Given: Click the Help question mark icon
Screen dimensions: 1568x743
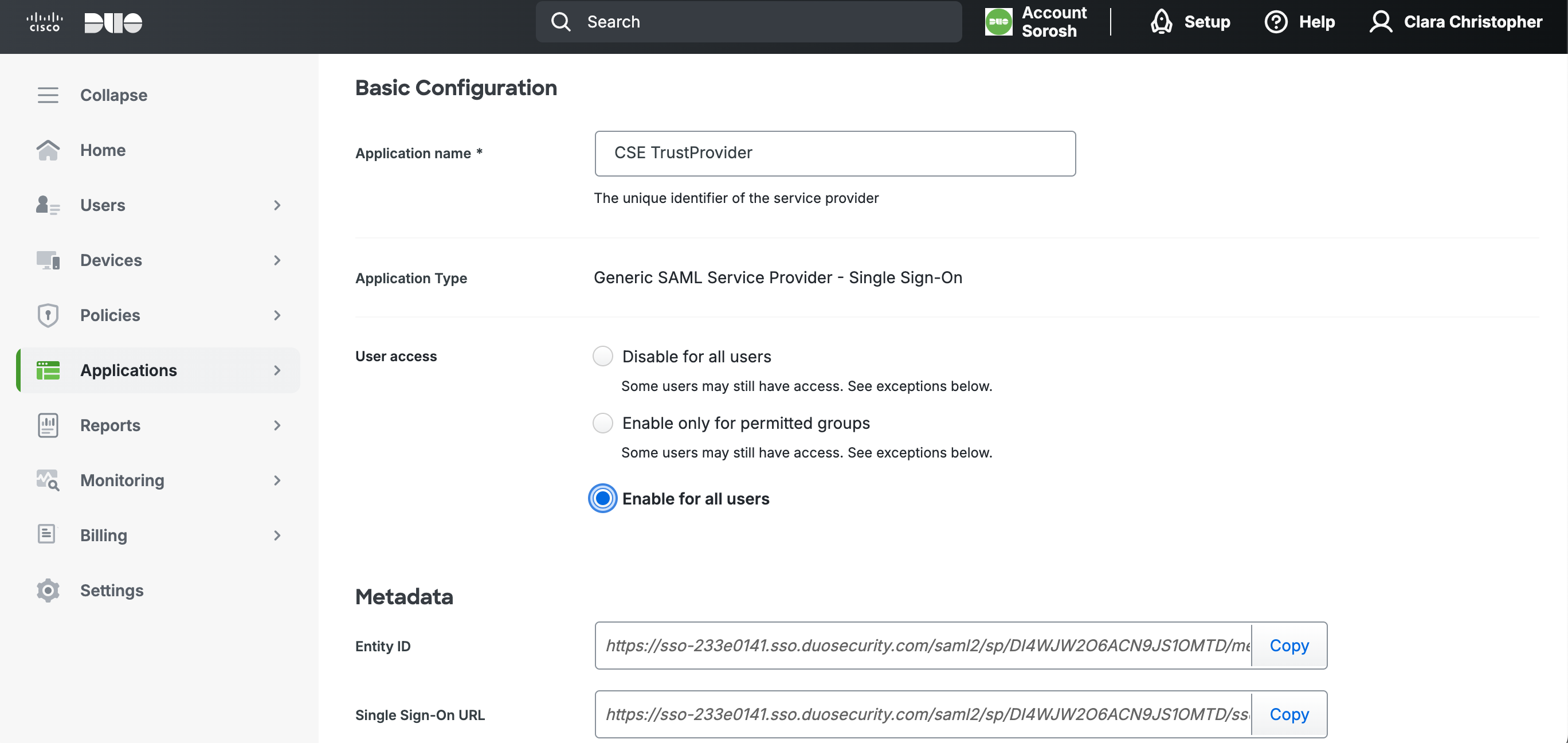Looking at the screenshot, I should (1276, 22).
